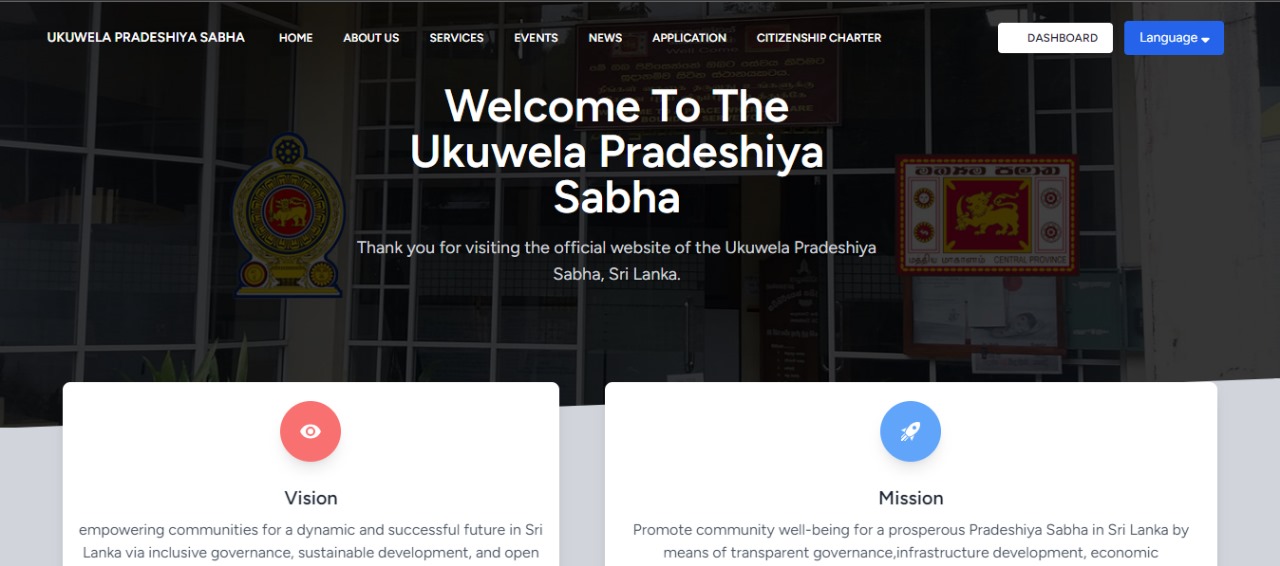This screenshot has width=1280, height=566.
Task: Click the red Vision eye icon
Action: pyautogui.click(x=310, y=431)
